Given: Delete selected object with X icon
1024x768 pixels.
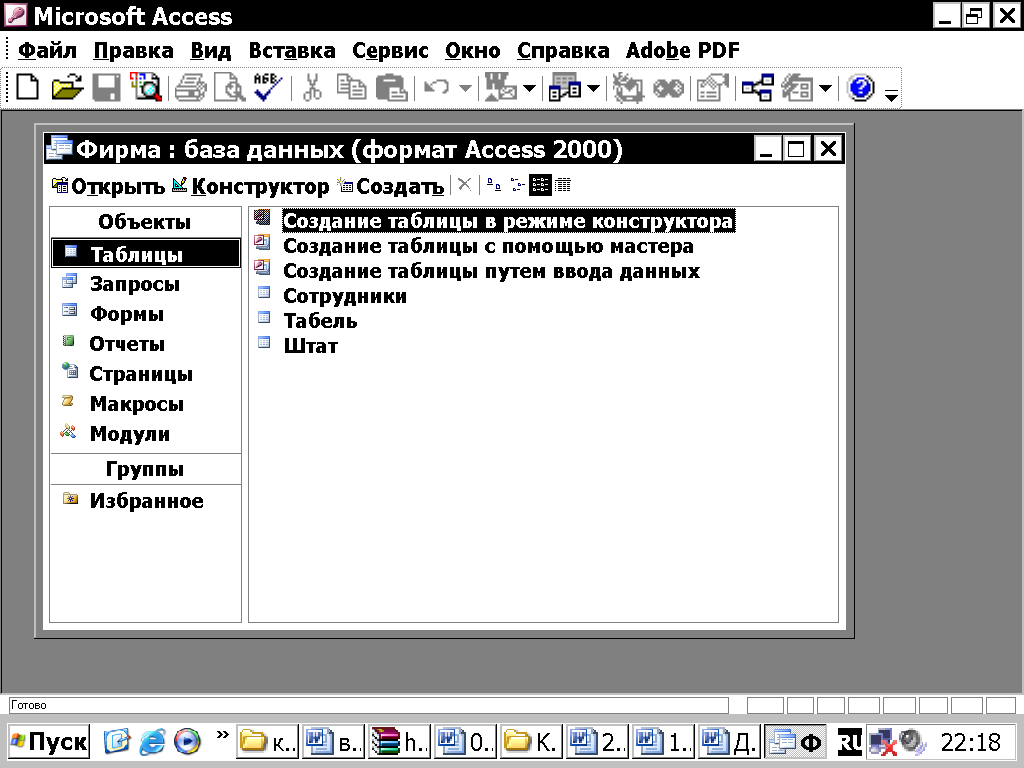Looking at the screenshot, I should point(464,185).
